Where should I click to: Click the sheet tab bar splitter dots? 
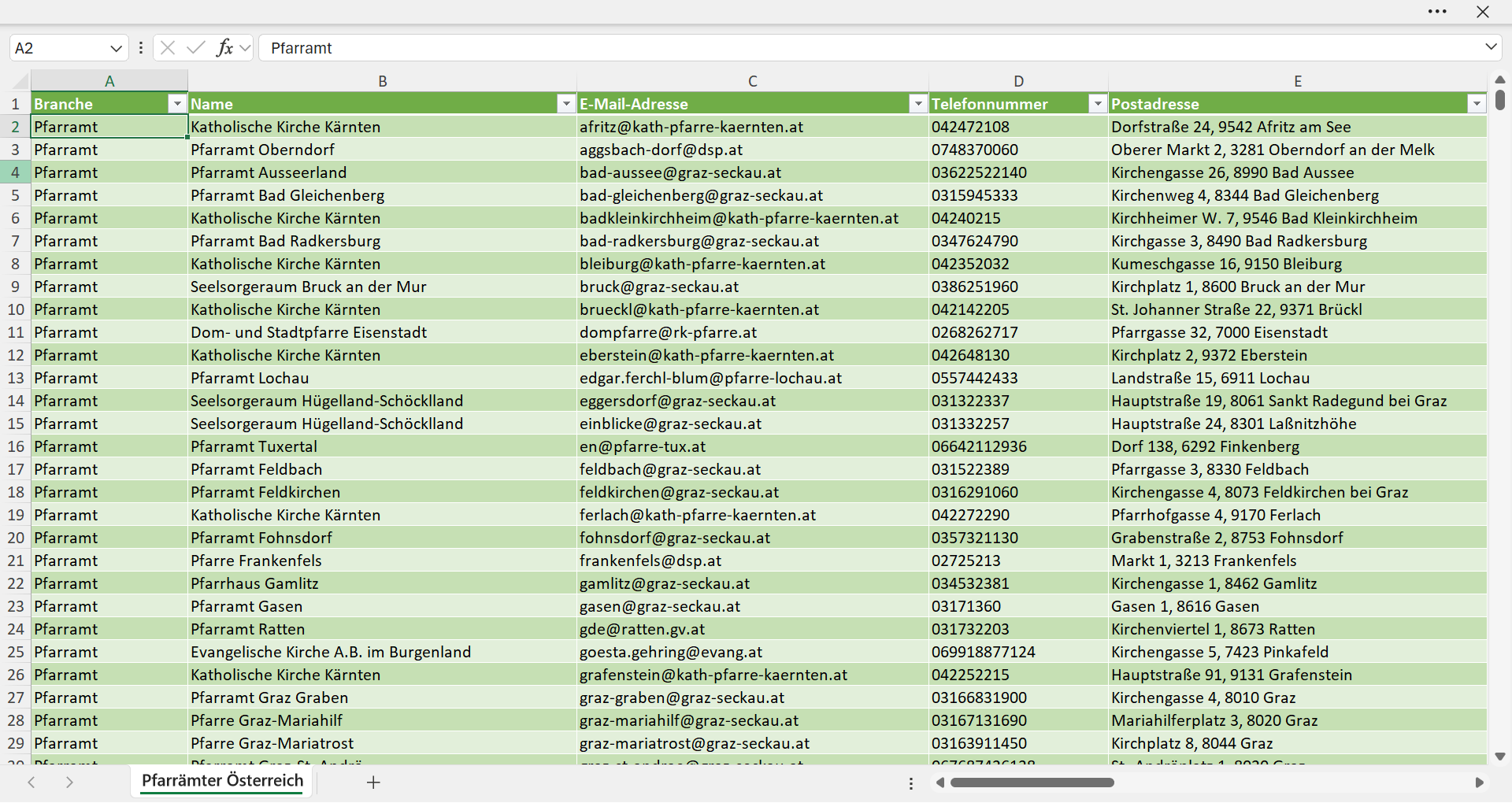(911, 783)
